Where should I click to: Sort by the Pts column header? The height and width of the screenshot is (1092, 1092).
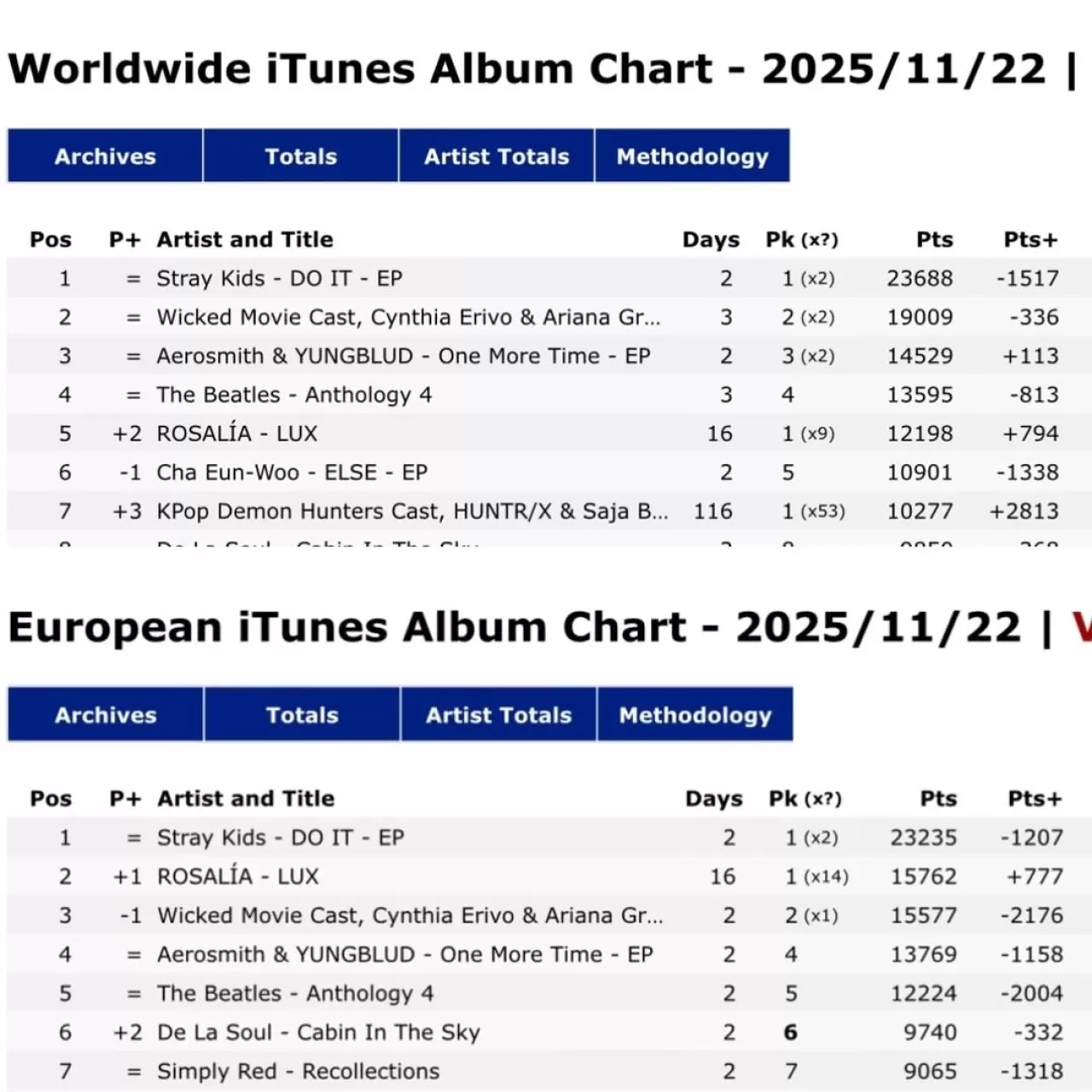(x=934, y=240)
